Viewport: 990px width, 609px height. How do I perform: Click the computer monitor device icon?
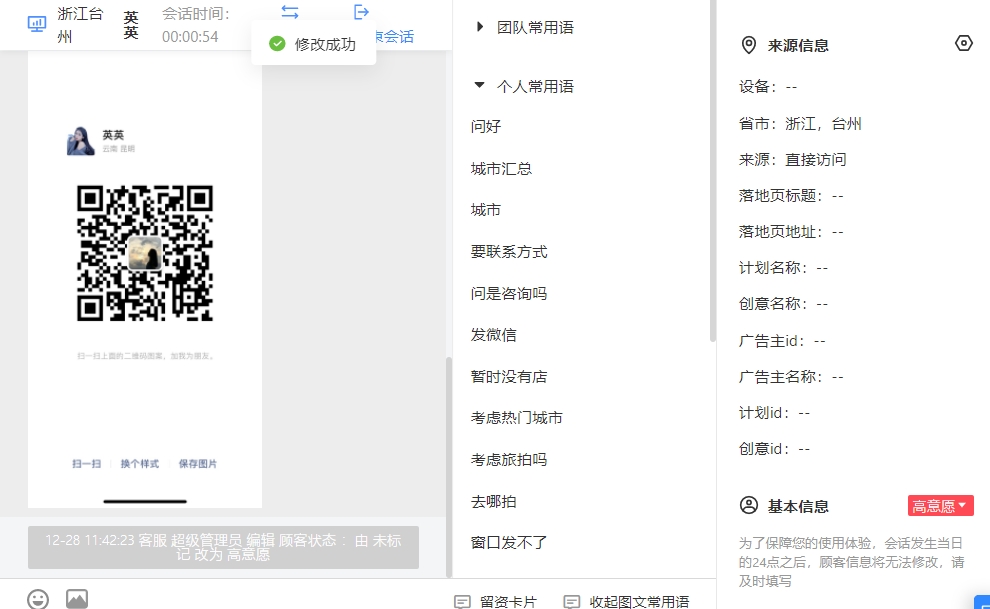coord(37,25)
